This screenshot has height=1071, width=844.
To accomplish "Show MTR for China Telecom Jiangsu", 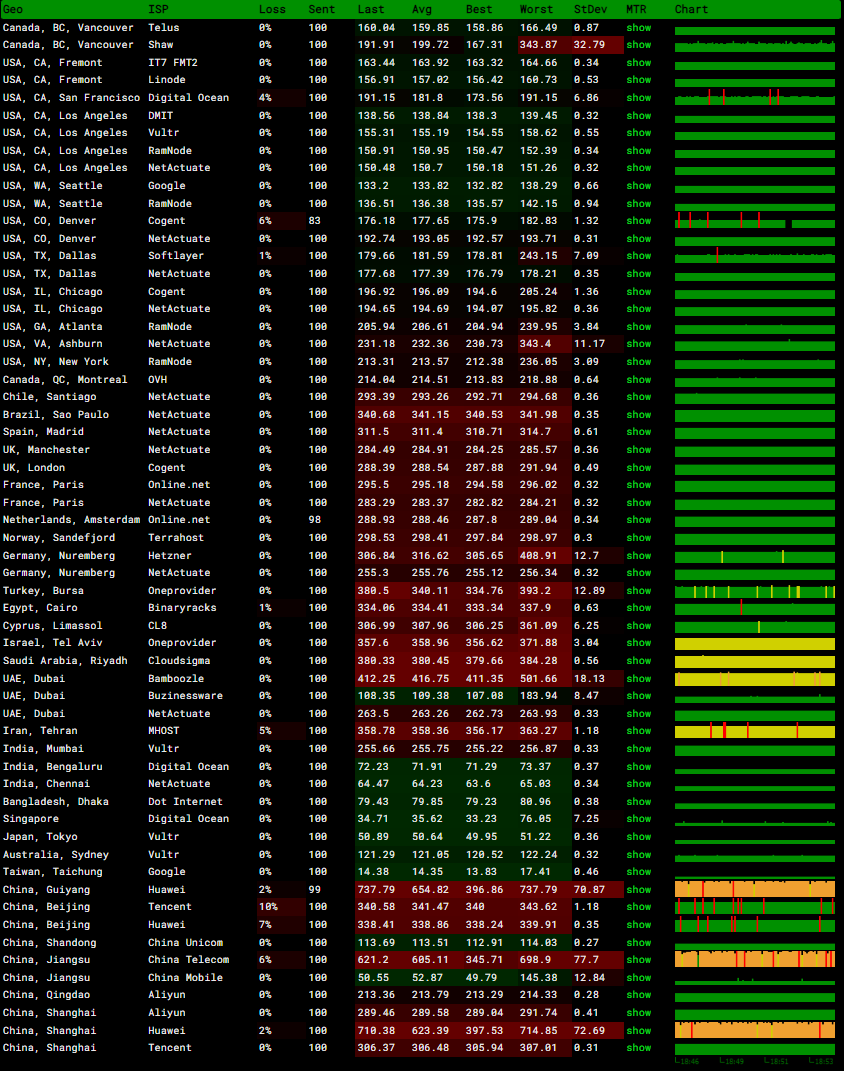I will click(638, 960).
